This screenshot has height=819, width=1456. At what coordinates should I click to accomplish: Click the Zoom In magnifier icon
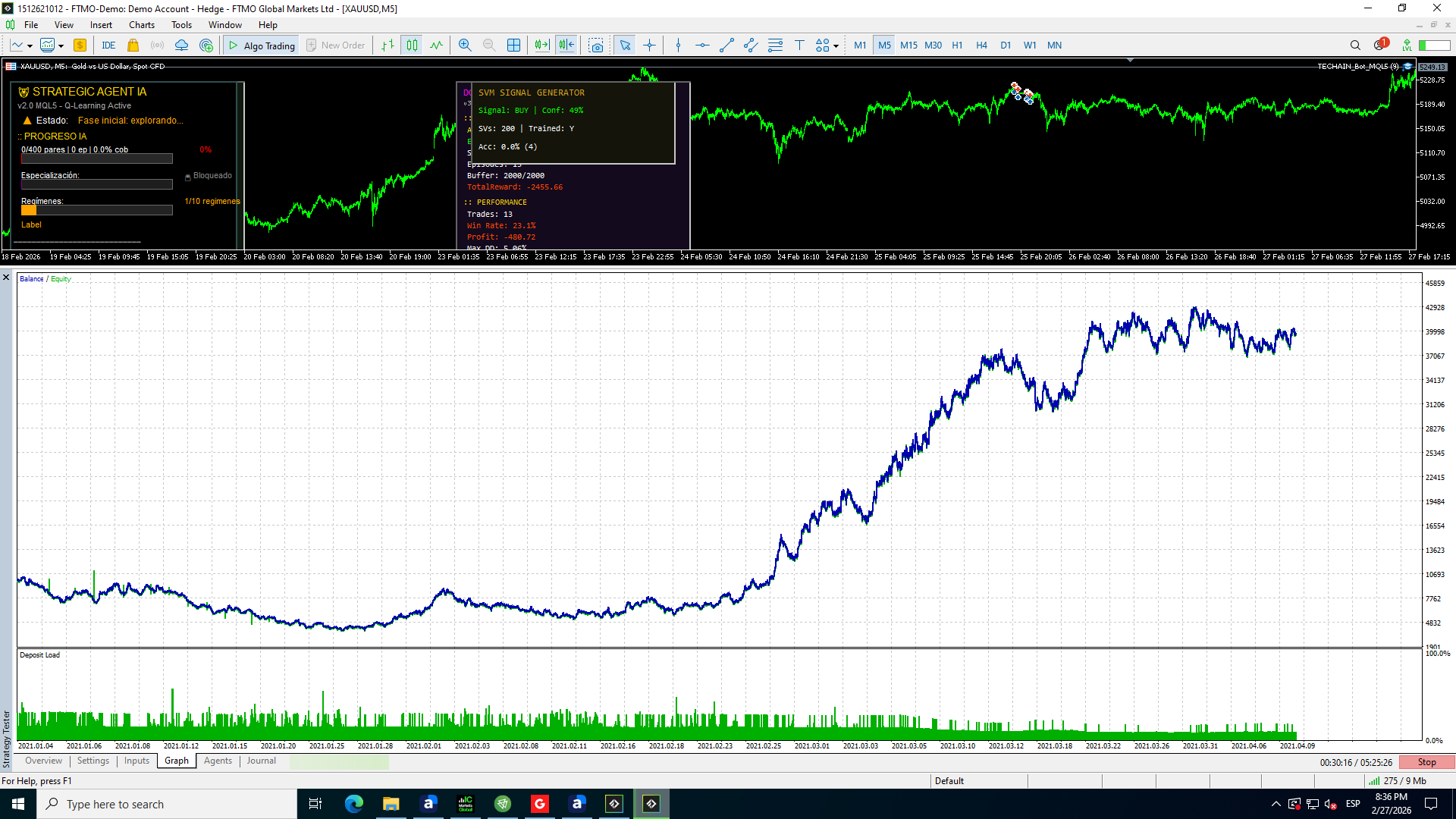[x=465, y=45]
